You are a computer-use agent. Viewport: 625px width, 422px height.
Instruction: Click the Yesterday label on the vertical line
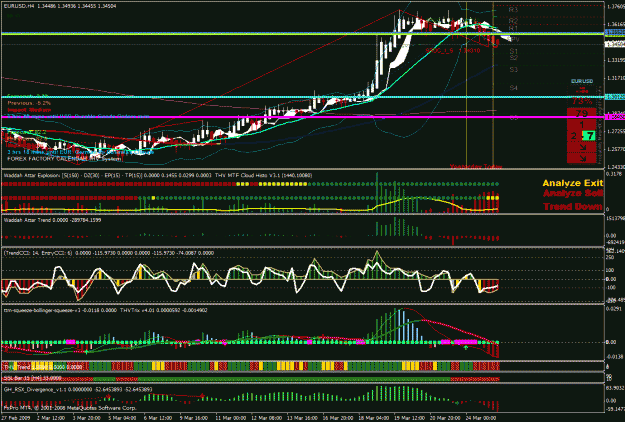pos(464,167)
